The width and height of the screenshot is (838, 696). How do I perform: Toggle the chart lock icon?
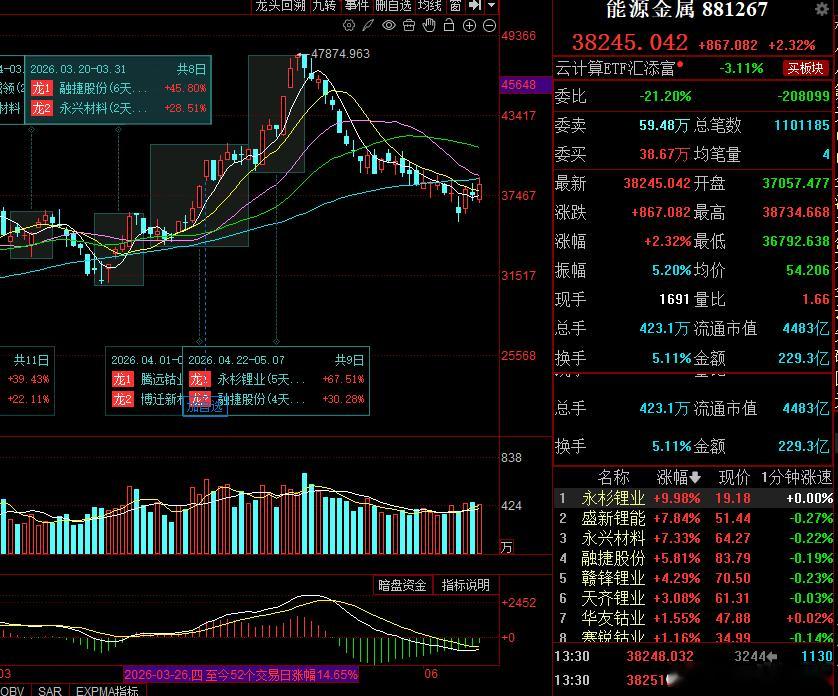coord(449,25)
